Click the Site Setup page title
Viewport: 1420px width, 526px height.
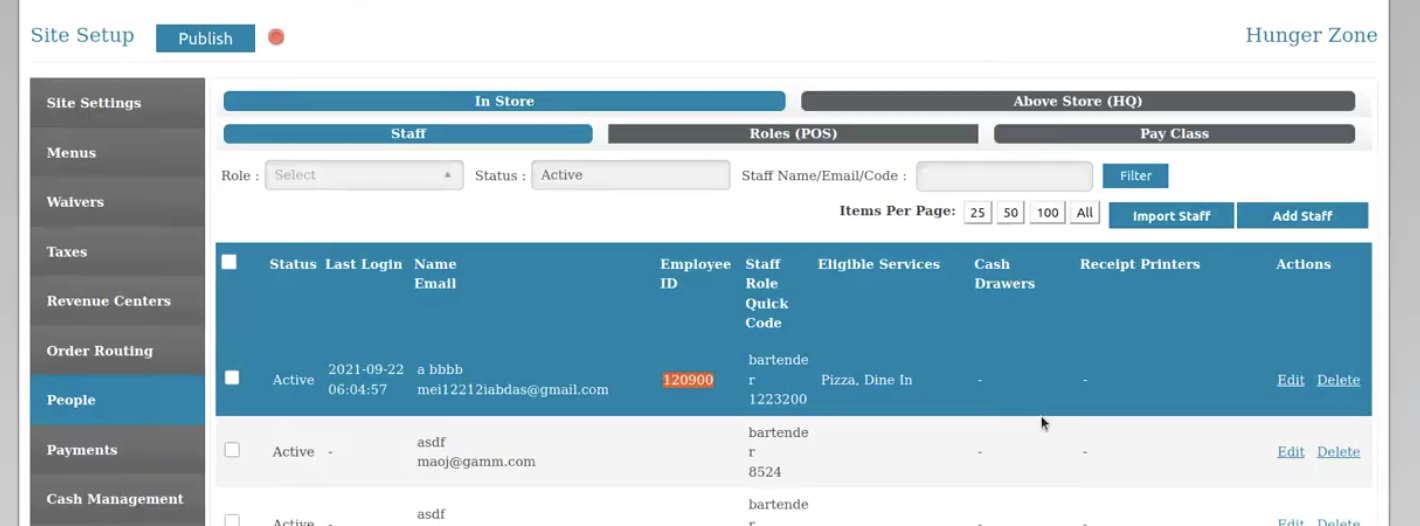[x=82, y=36]
